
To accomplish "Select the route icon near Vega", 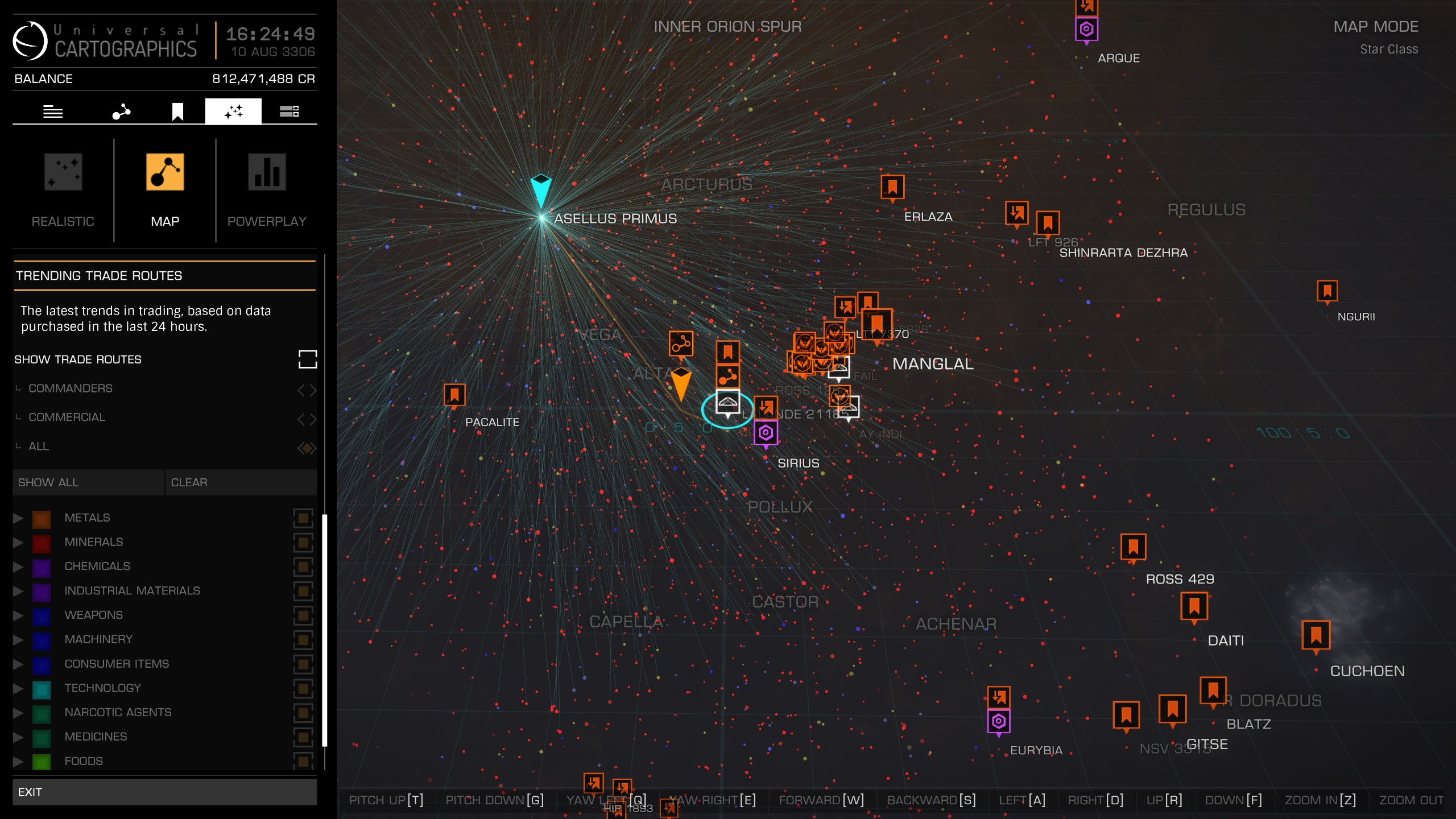I will (681, 344).
